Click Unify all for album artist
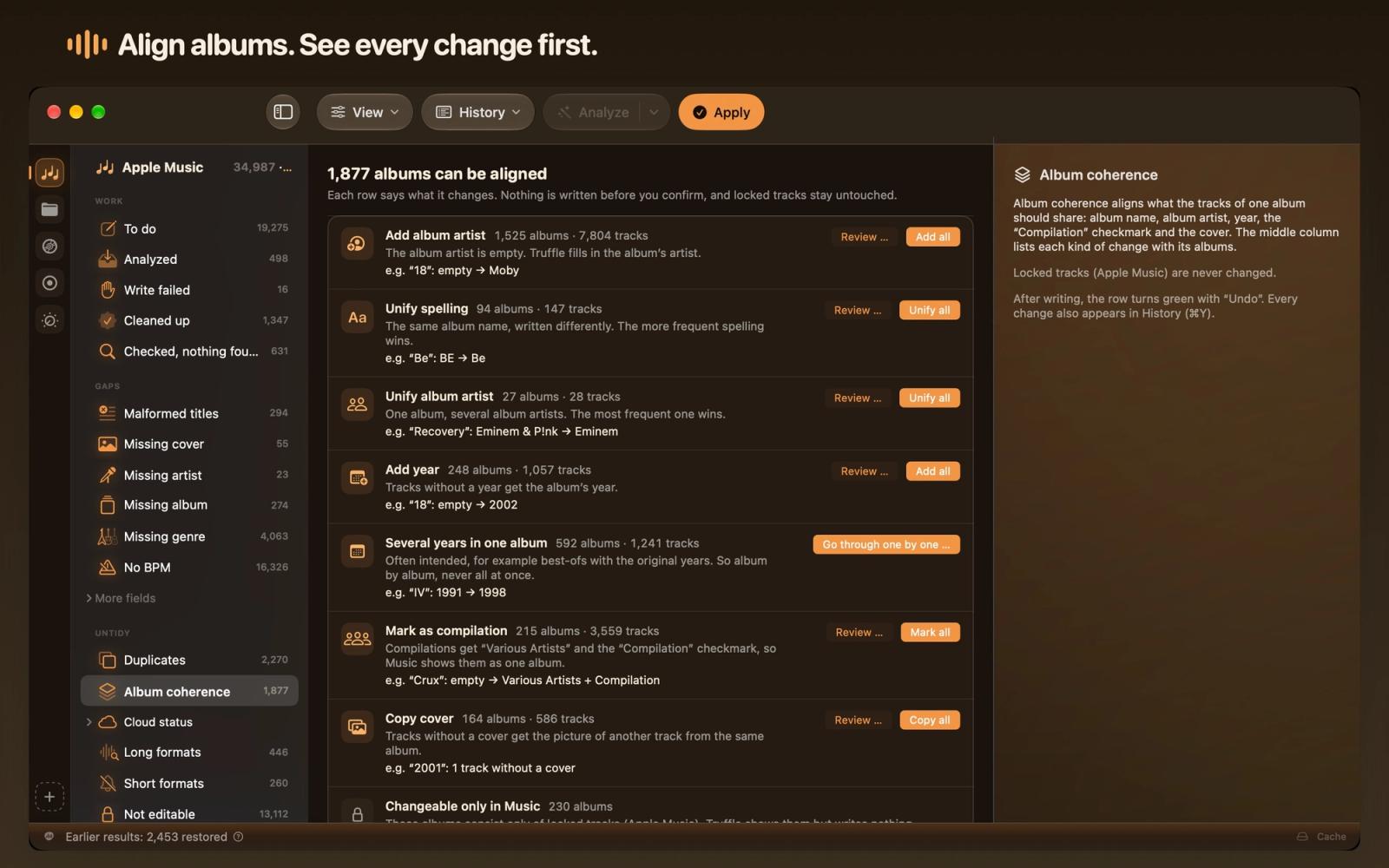1389x868 pixels. click(x=929, y=398)
